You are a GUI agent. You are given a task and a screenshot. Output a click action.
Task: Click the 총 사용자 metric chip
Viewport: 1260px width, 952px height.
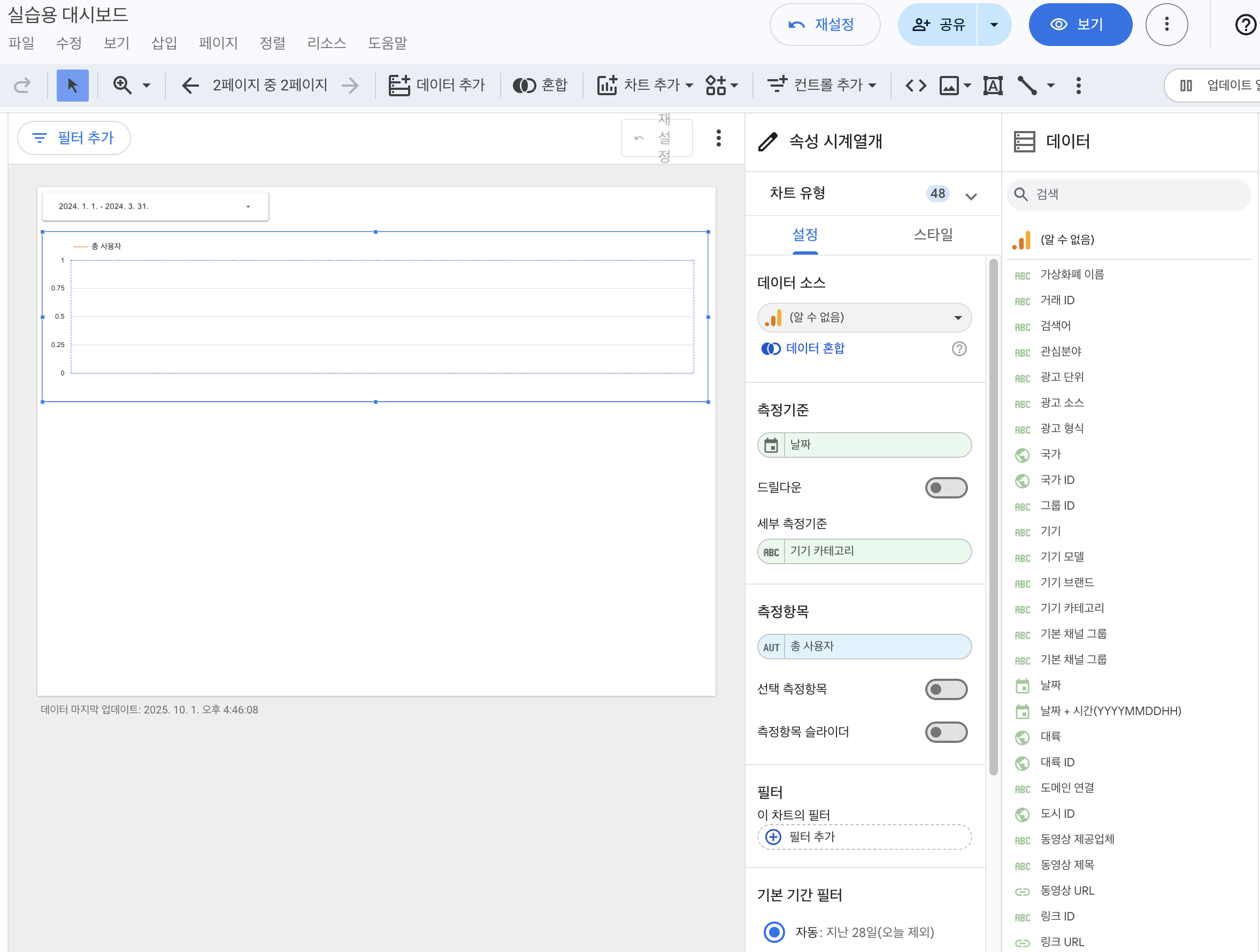864,647
